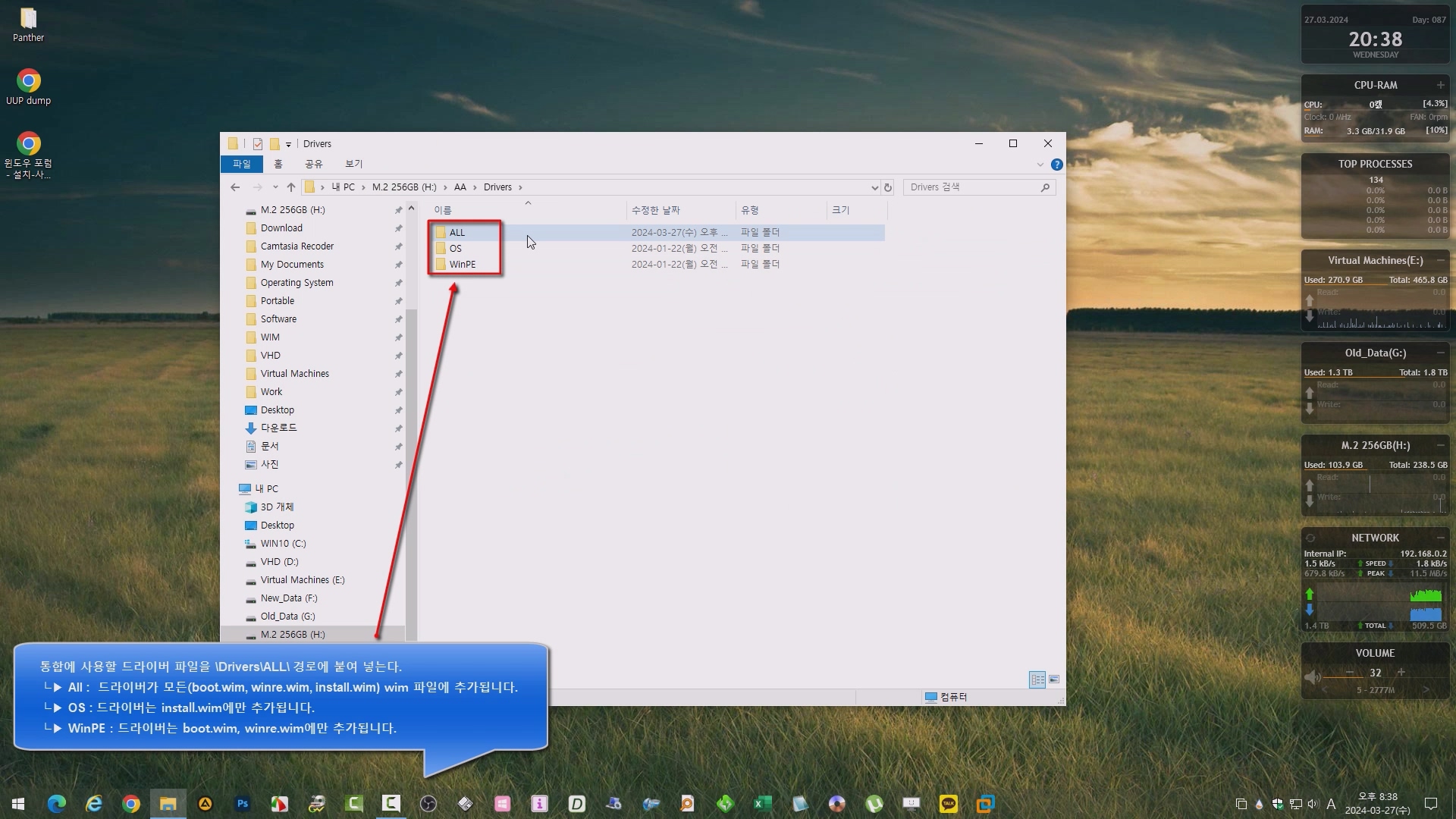Switch to the 홈 ribbon tab
The image size is (1456, 819).
point(278,164)
